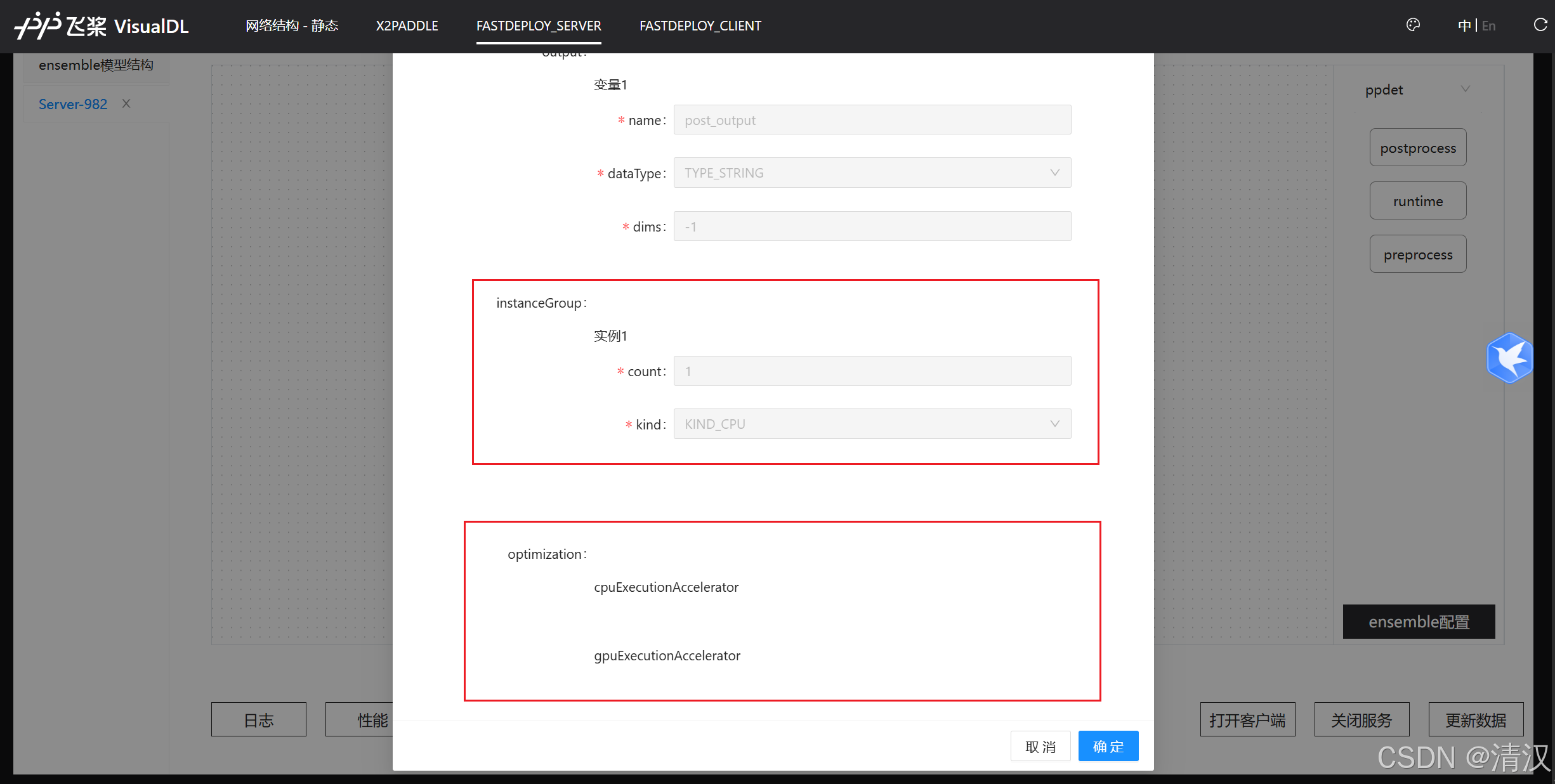The image size is (1555, 784).
Task: Open the ensemble配置 button
Action: [x=1419, y=622]
